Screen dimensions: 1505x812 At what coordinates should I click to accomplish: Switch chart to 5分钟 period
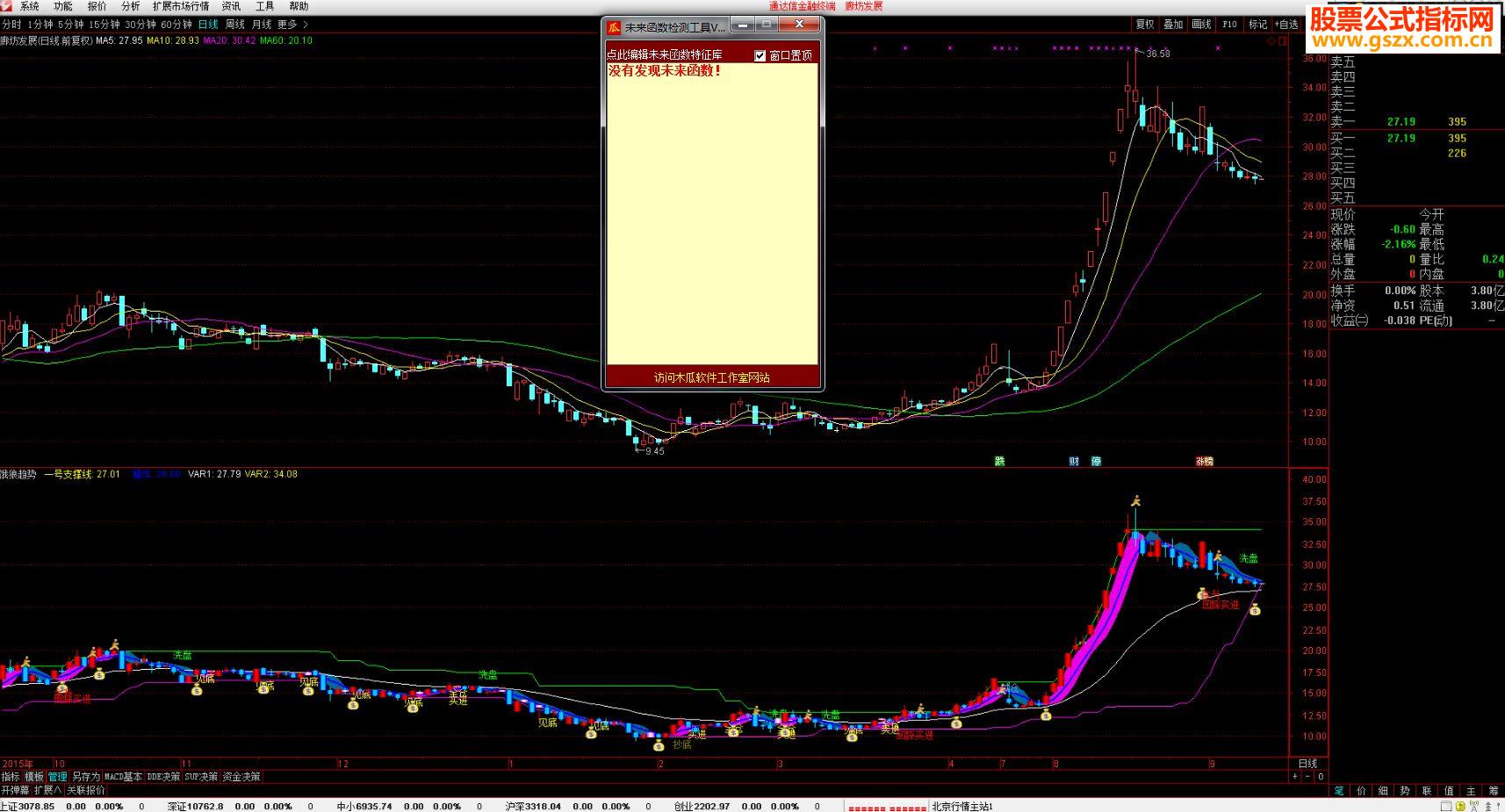tap(71, 25)
